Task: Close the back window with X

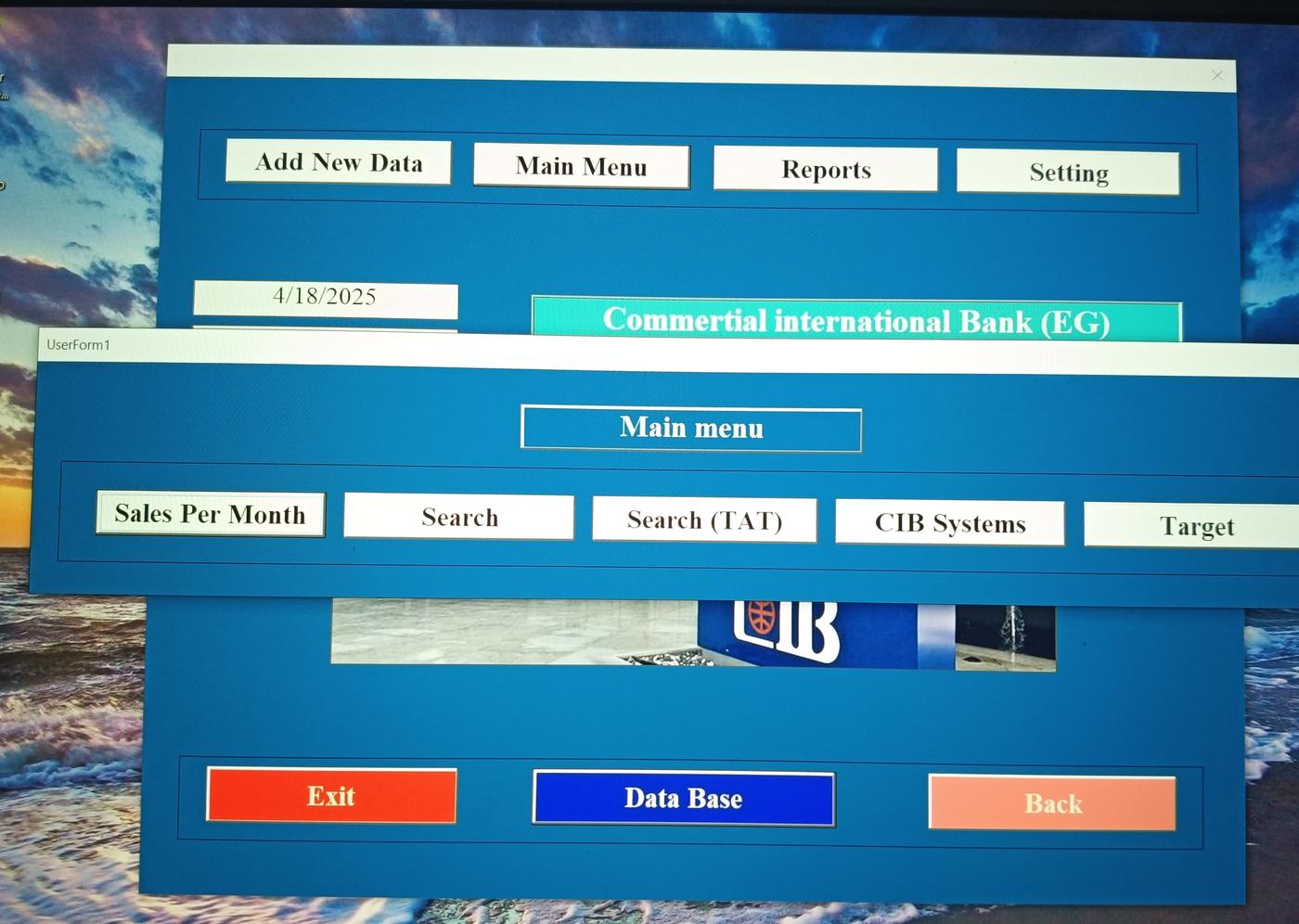Action: [x=1217, y=76]
